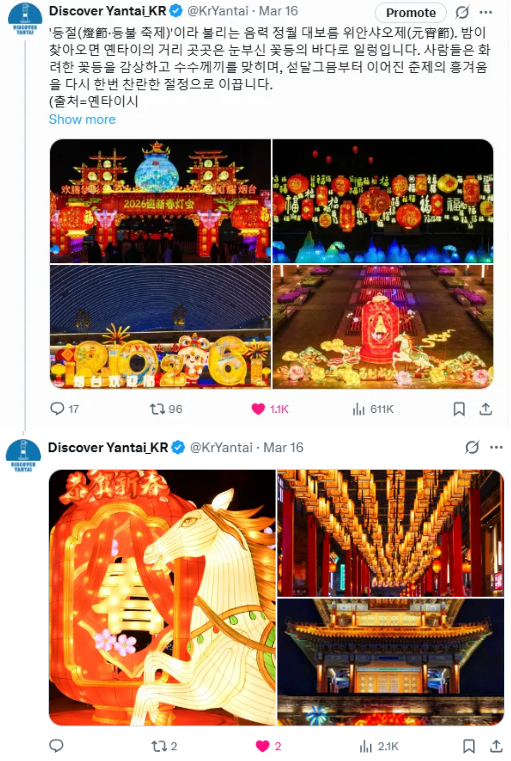Image resolution: width=511 pixels, height=761 pixels.
Task: Share the first tweet via upload icon
Action: (x=485, y=409)
